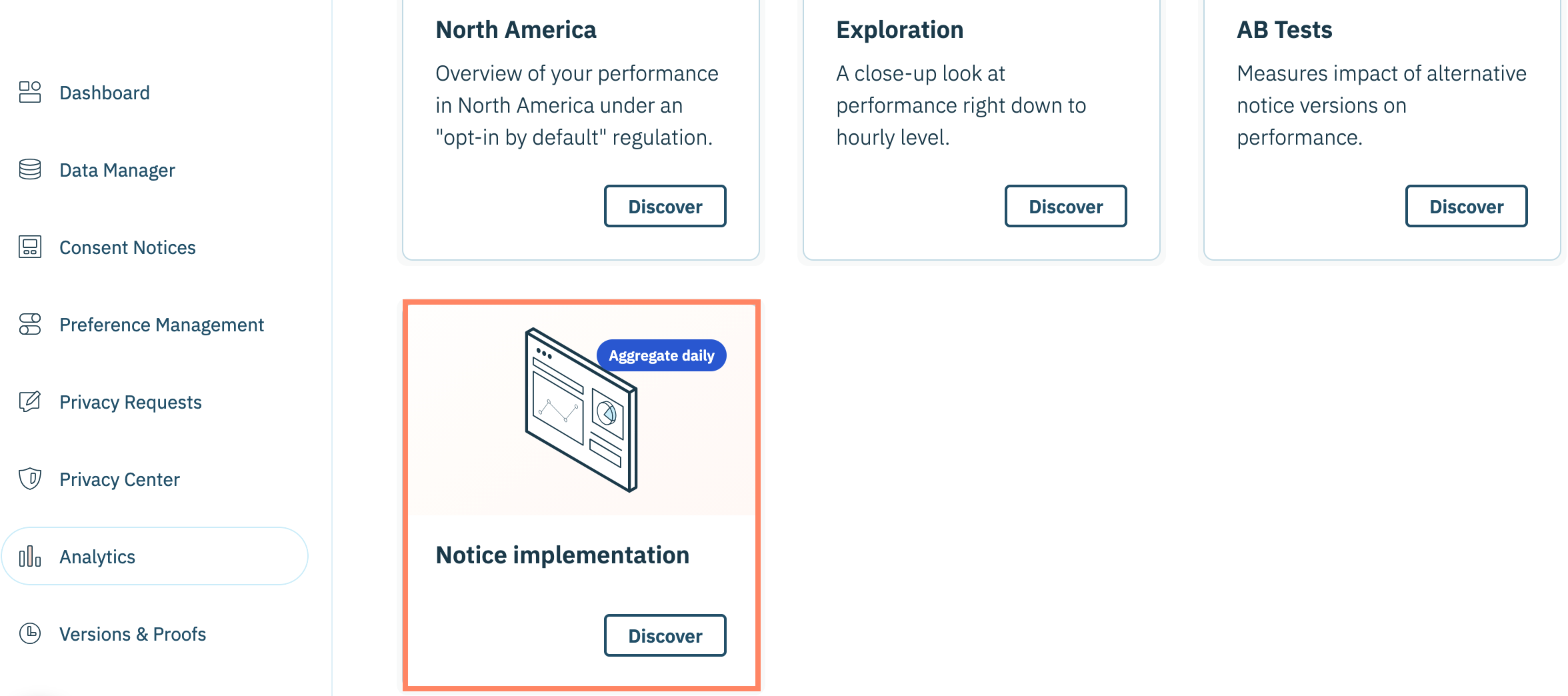Click the Aggregate daily badge

tap(661, 355)
